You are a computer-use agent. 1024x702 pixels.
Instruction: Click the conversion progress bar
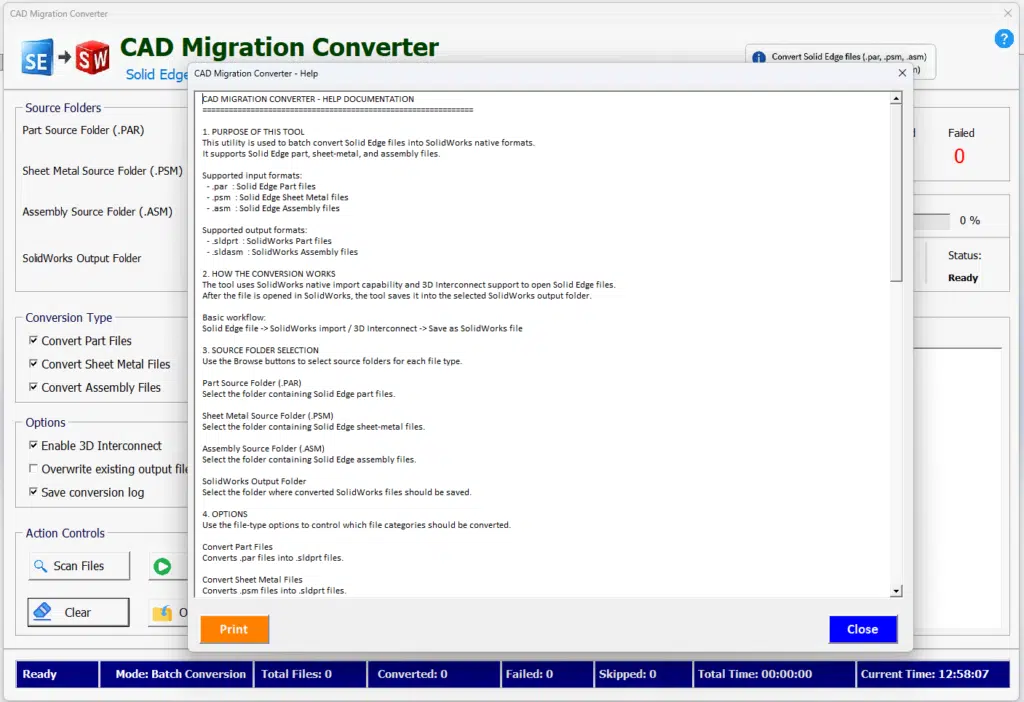coord(932,221)
